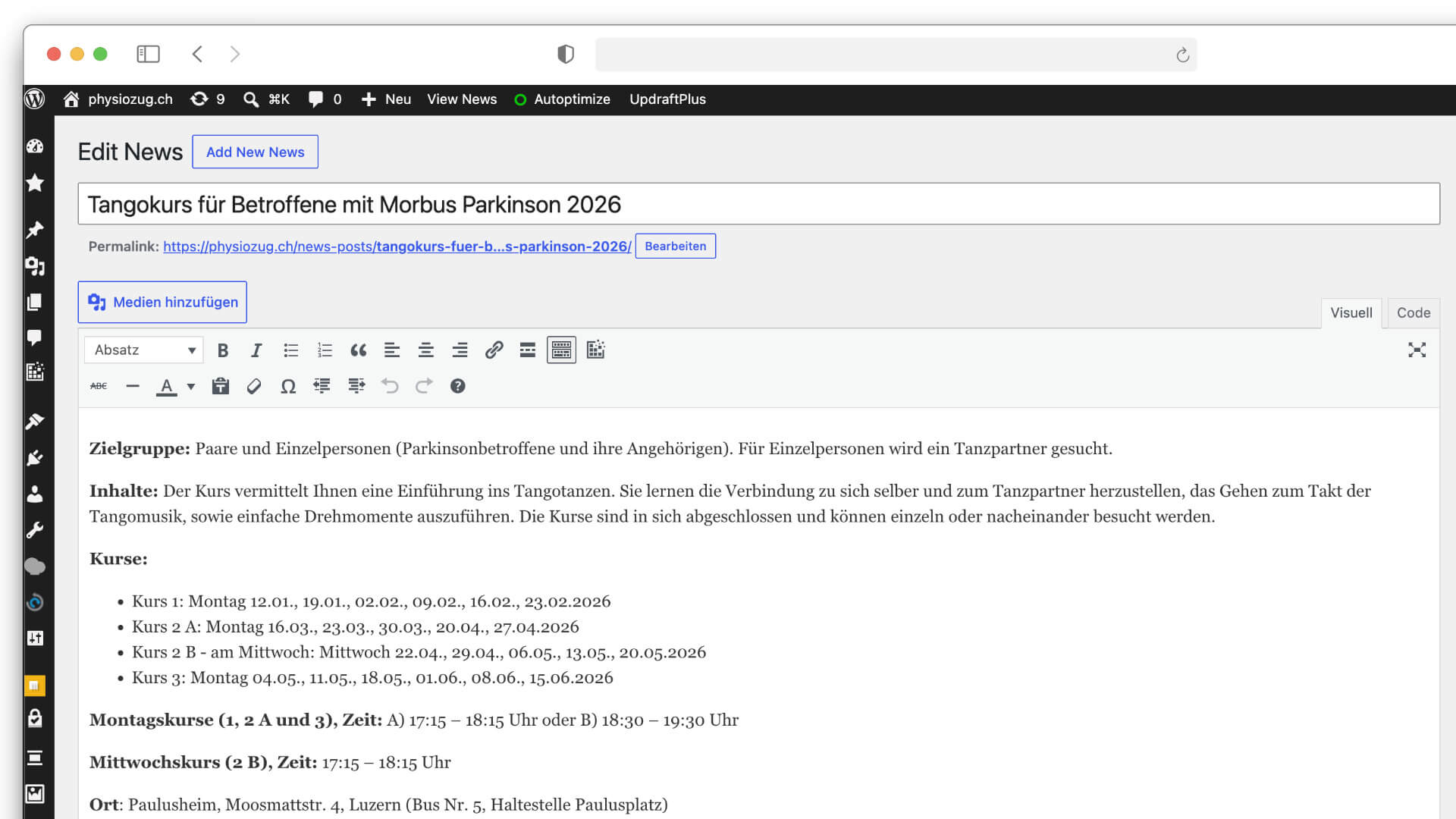
Task: Switch to the Code editor tab
Action: click(1414, 312)
